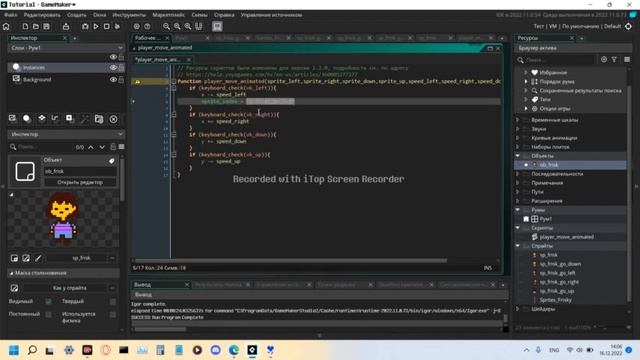Select sp_frisk_go_left sprite
Viewport: 640px width, 360px height.
coord(557,273)
